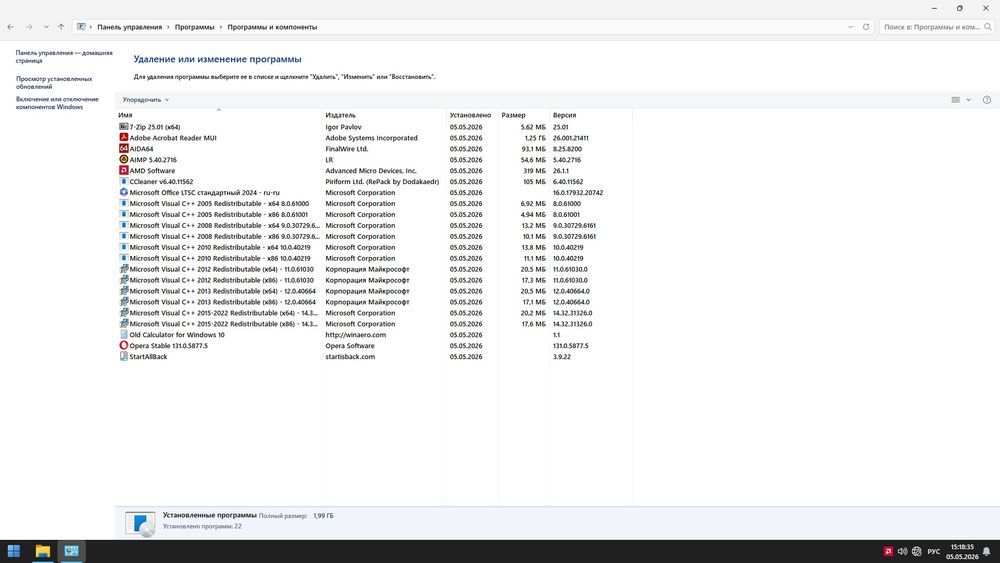The width and height of the screenshot is (1000, 563).
Task: Select the 1,25 ГБ size cell
Action: pyautogui.click(x=535, y=138)
